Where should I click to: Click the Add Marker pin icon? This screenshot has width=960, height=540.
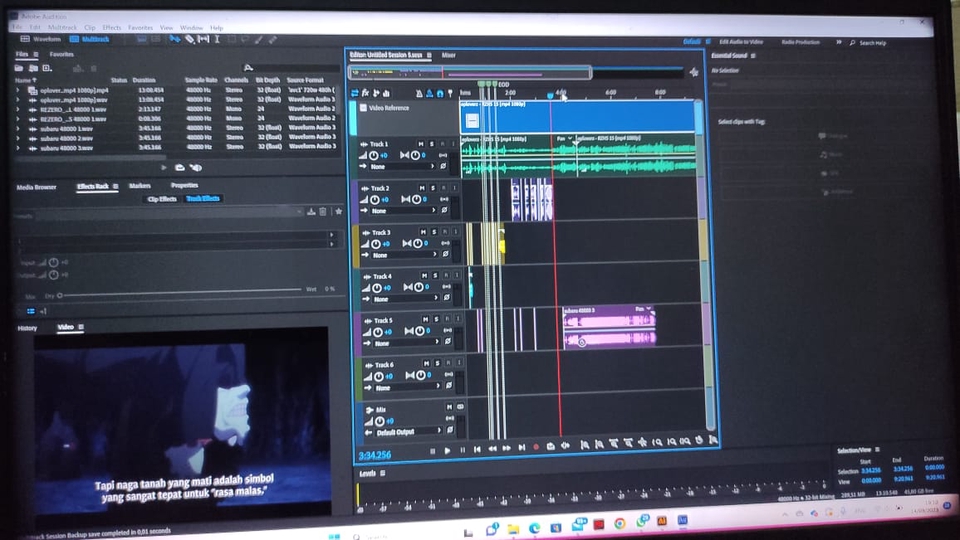coord(451,94)
